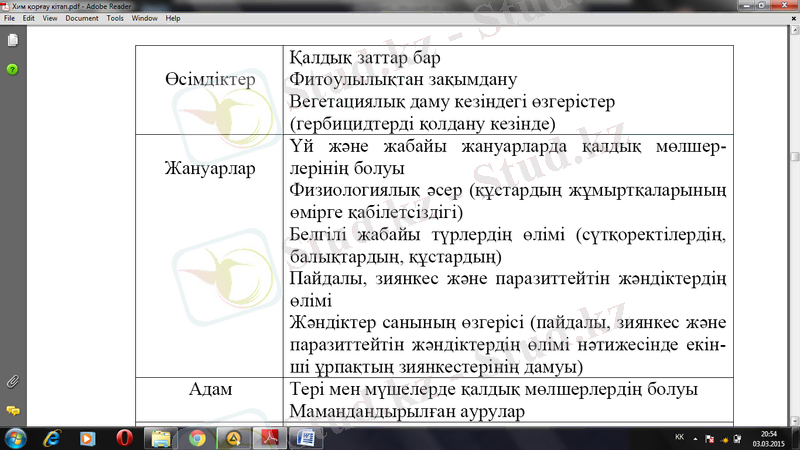This screenshot has height=450, width=800.
Task: Click text 'ші ұрпақтың зиянкестерінің дамуы)'
Action: (x=436, y=367)
